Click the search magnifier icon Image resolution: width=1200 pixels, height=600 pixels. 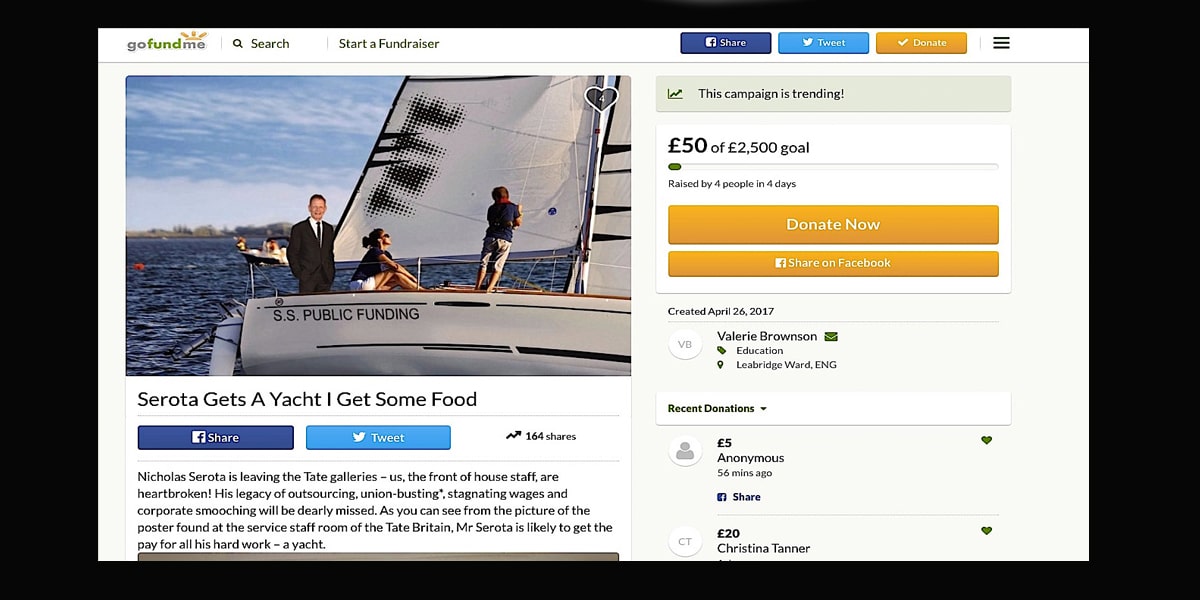(x=238, y=44)
